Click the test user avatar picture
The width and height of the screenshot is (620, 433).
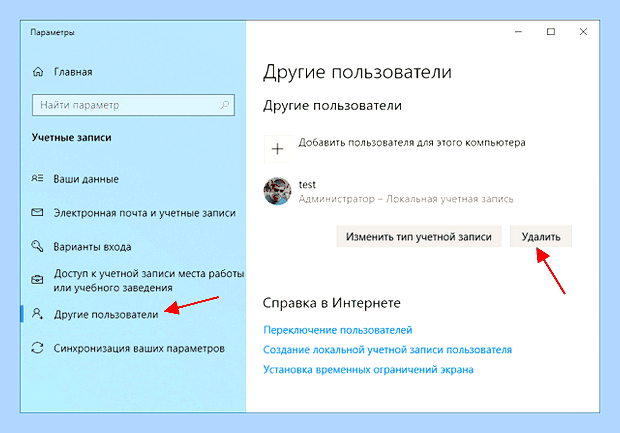[278, 191]
